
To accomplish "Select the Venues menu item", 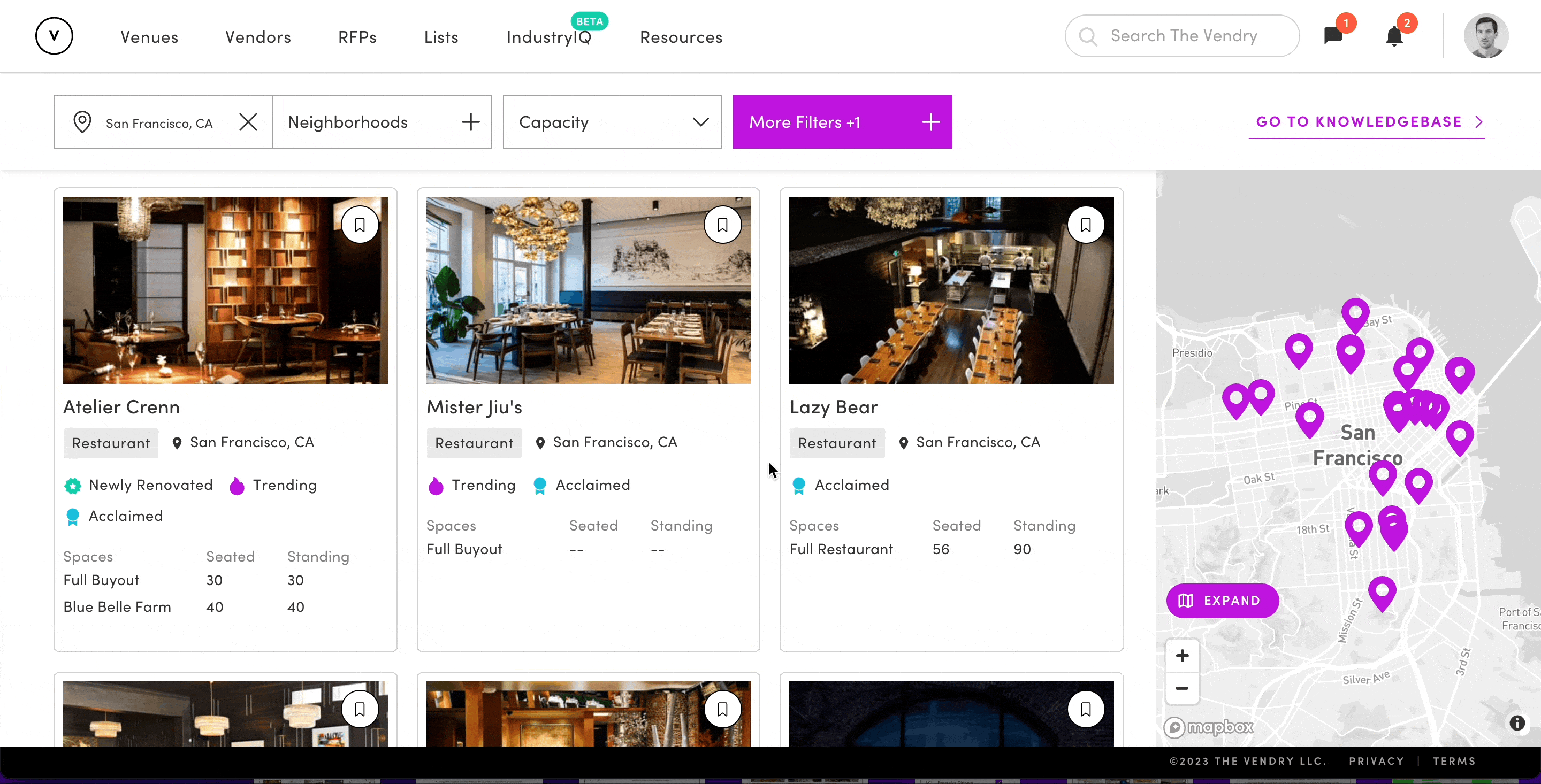I will (149, 37).
